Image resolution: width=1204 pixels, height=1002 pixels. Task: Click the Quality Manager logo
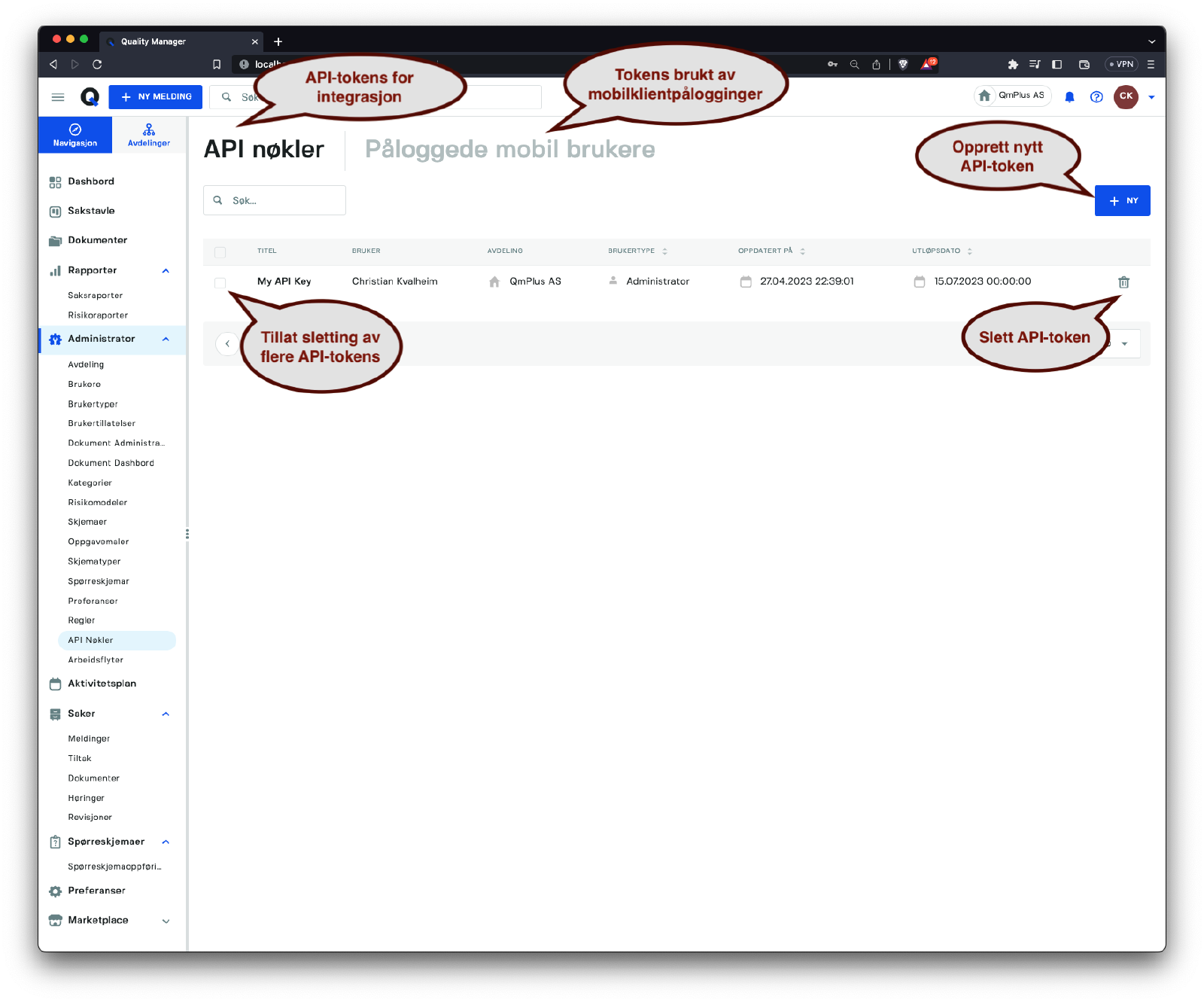[x=90, y=97]
